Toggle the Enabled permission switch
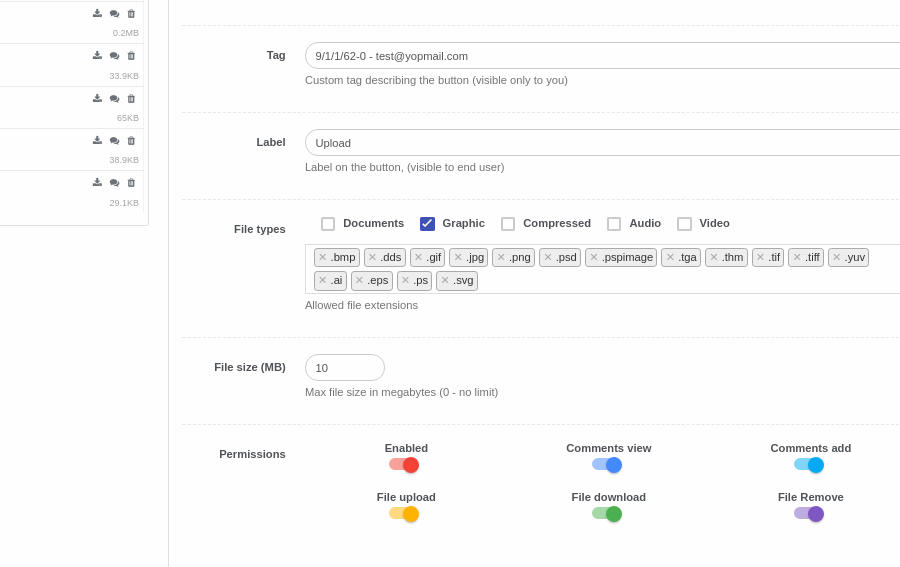The image size is (900, 567). [404, 465]
